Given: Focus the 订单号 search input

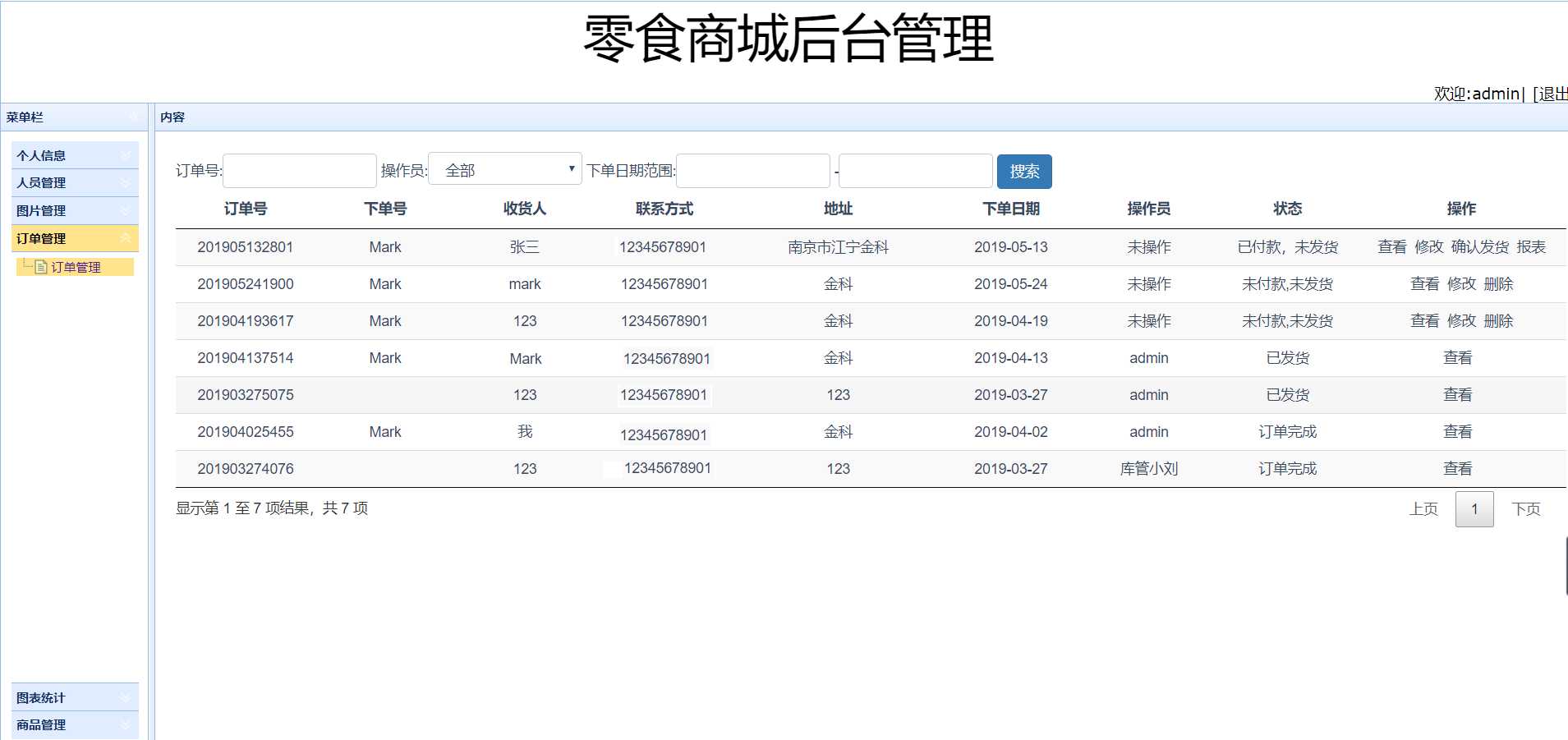Looking at the screenshot, I should click(300, 171).
